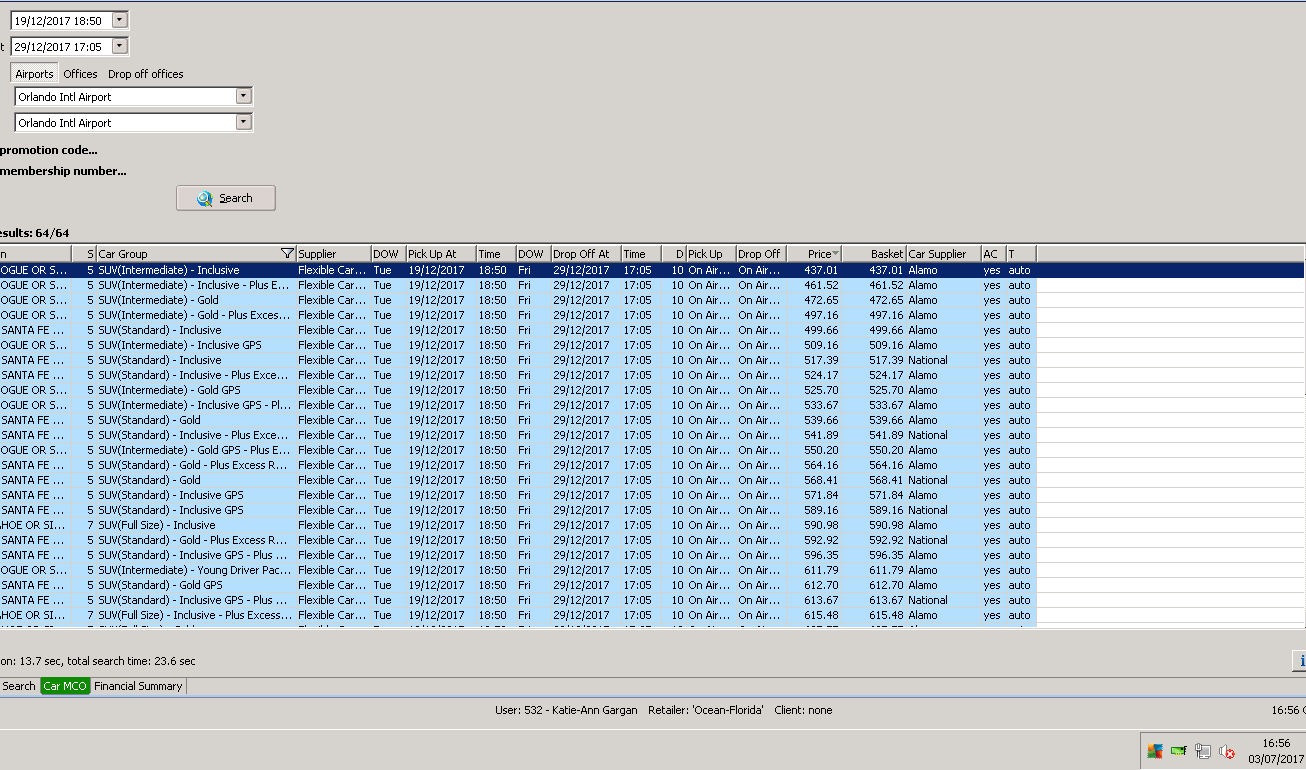Click the Basket column header
The image size is (1306, 770).
875,254
